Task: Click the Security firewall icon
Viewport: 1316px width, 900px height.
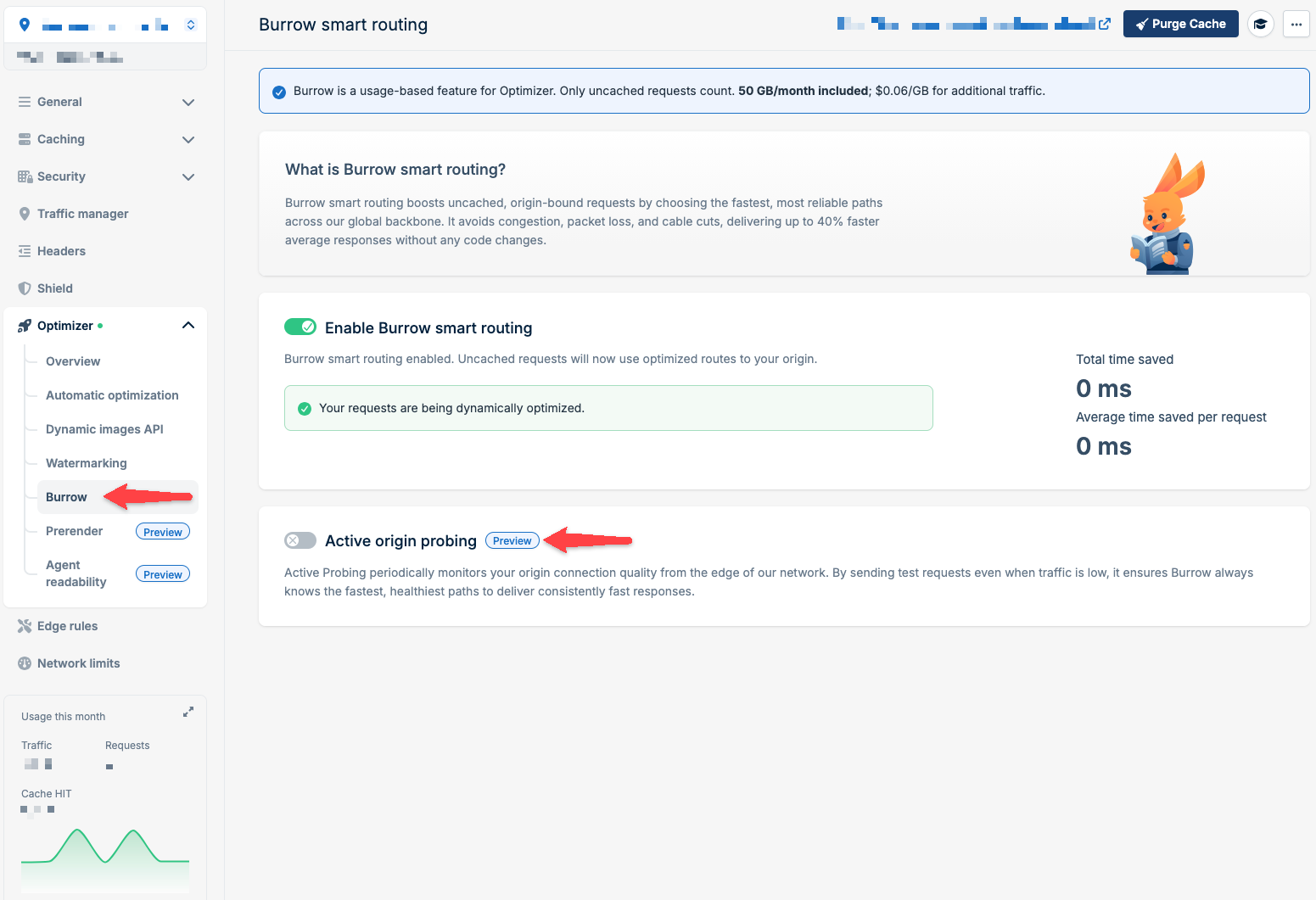Action: (25, 176)
